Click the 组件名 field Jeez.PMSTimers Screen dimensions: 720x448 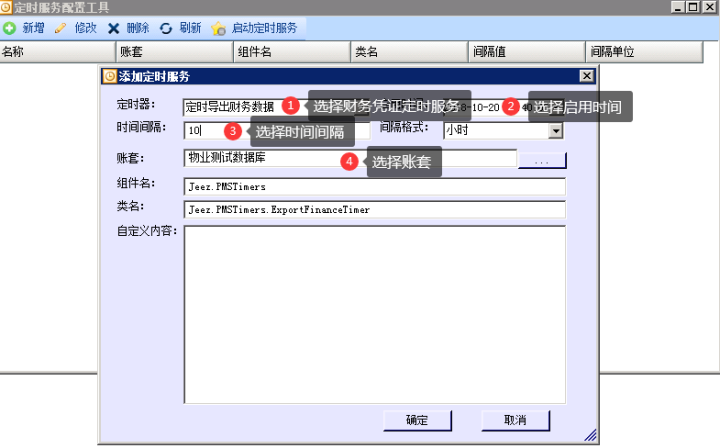375,187
